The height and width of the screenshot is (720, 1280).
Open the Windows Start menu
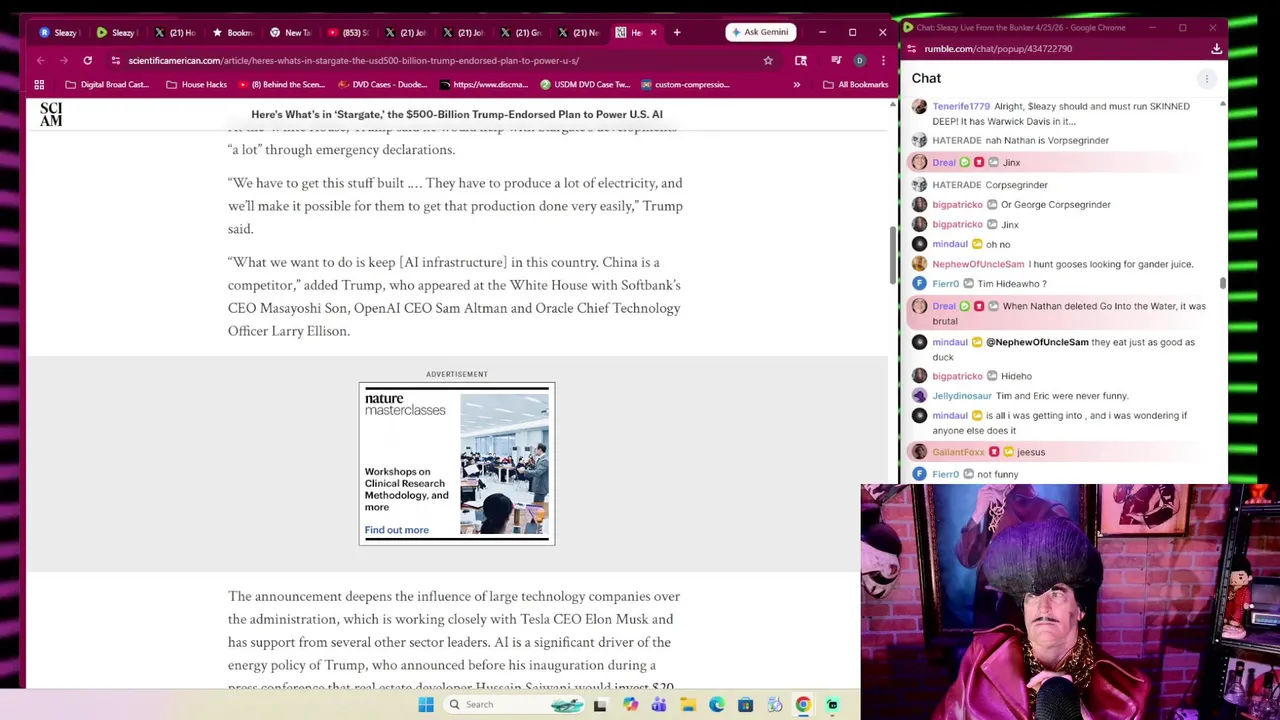click(426, 705)
